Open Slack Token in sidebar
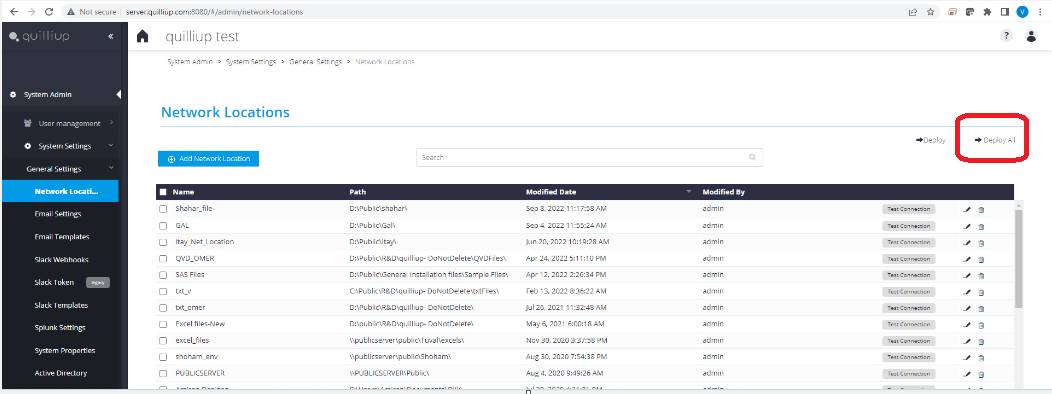Viewport: 1052px width, 394px height. pos(54,283)
